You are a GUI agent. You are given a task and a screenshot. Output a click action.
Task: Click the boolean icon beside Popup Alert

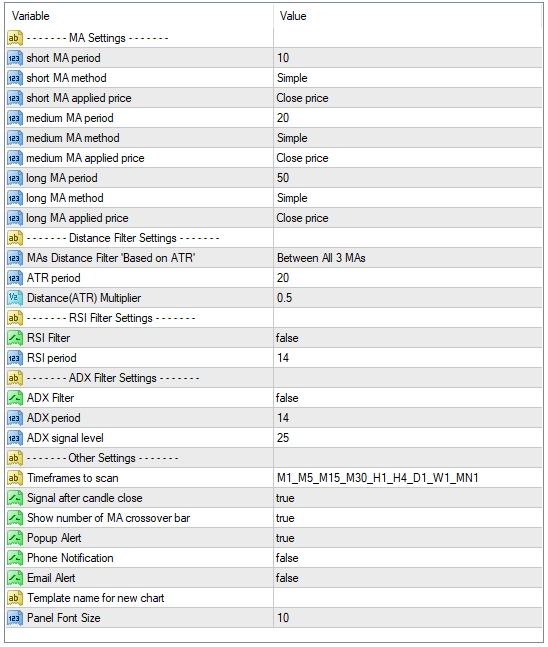[14, 538]
